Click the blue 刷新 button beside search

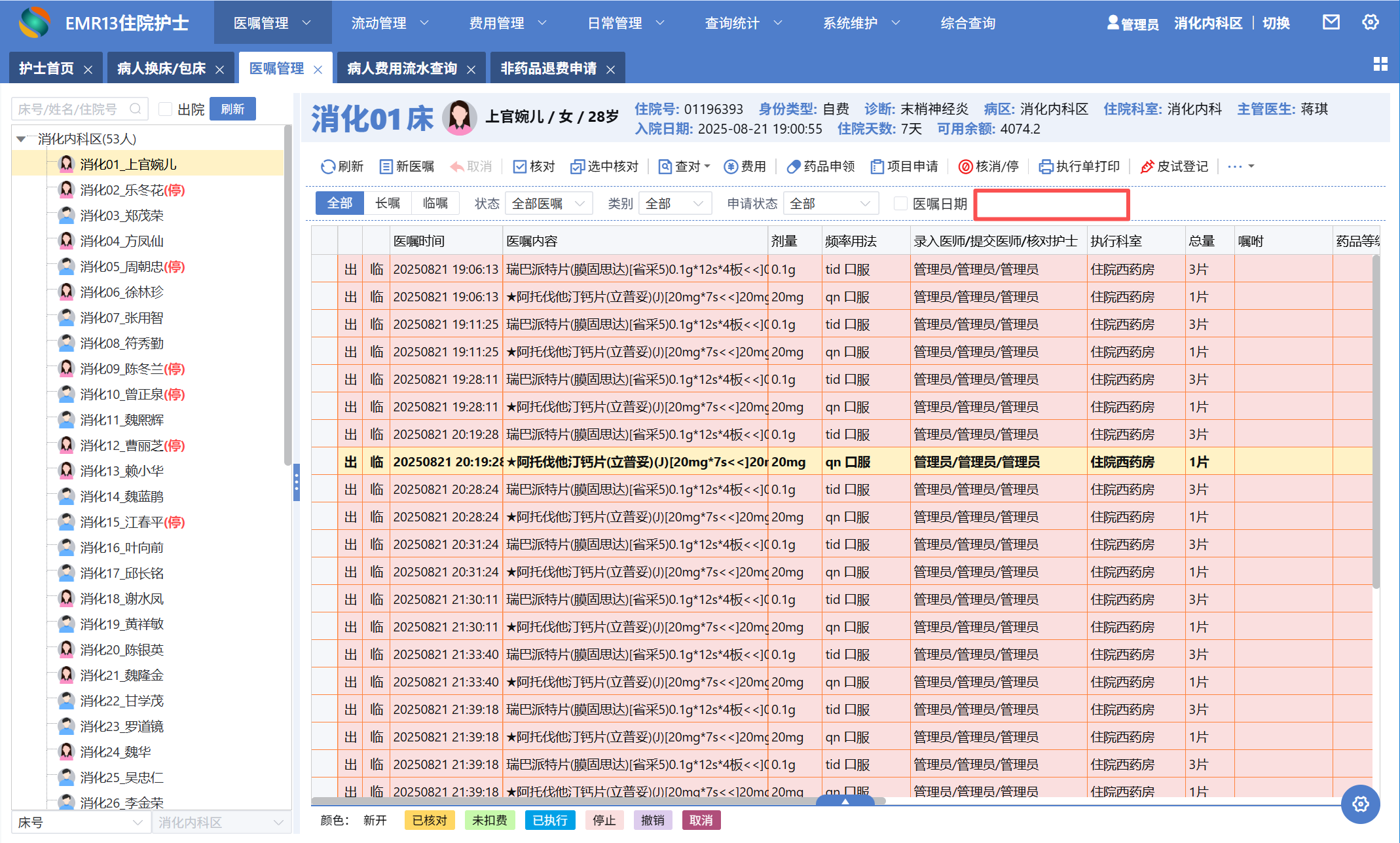tap(232, 109)
